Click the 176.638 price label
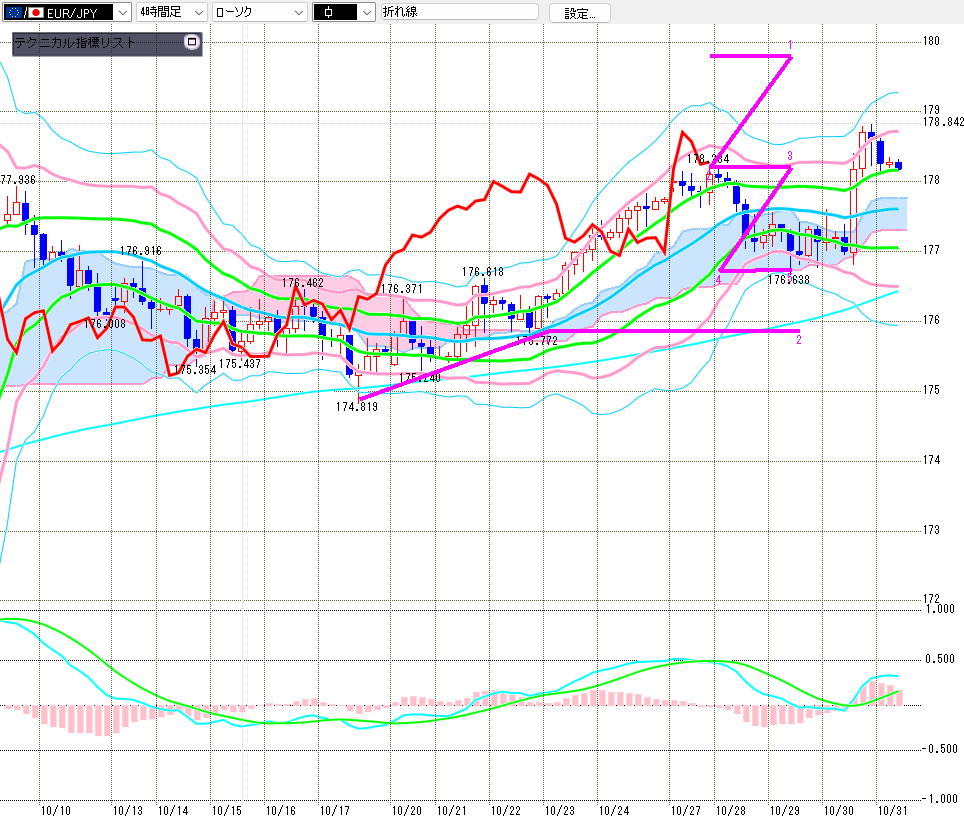 pyautogui.click(x=787, y=280)
